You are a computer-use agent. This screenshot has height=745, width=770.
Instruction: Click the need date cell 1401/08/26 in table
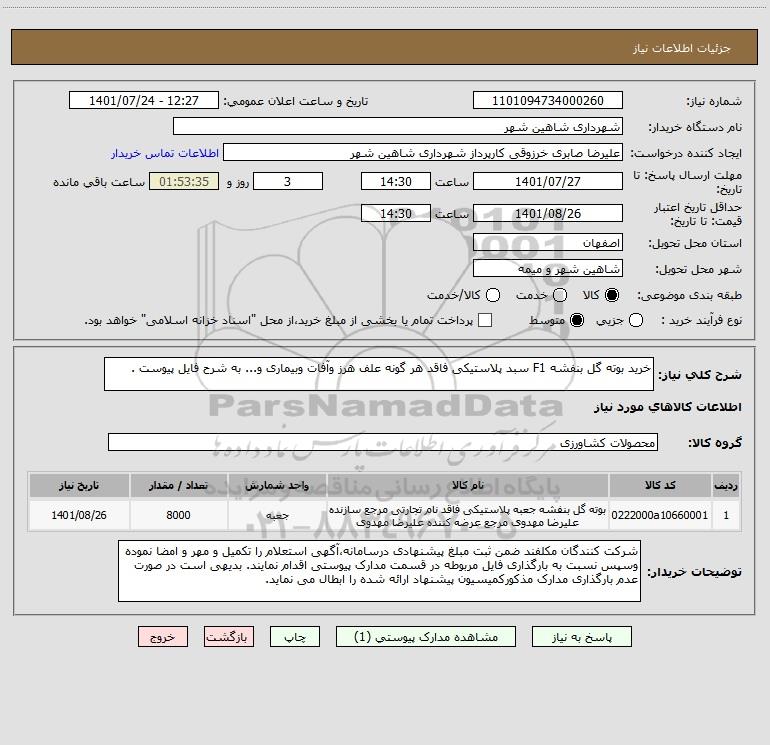[x=79, y=515]
